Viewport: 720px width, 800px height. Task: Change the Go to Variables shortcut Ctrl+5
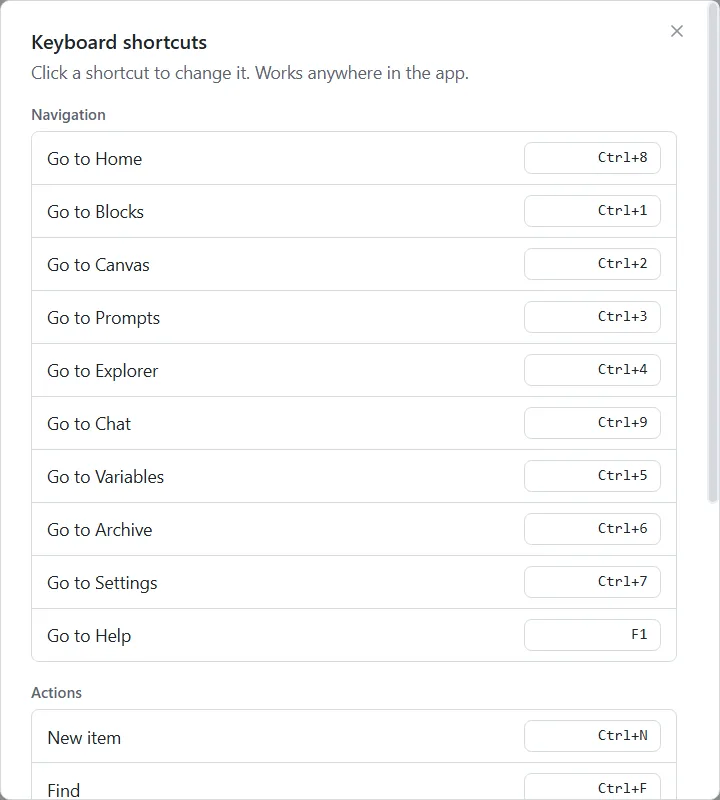tap(592, 477)
